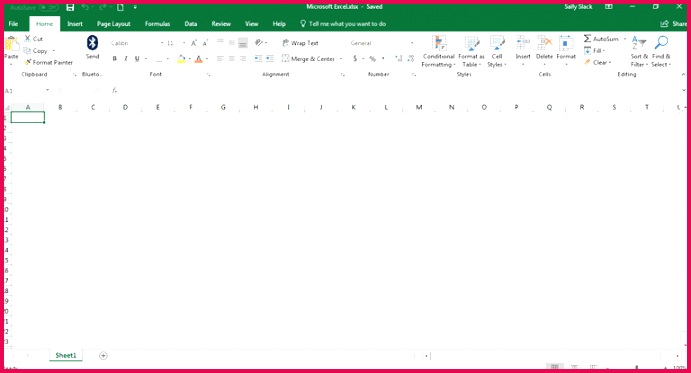Viewport: 691px width, 373px height.
Task: Center the text horizontally
Action: [x=231, y=59]
